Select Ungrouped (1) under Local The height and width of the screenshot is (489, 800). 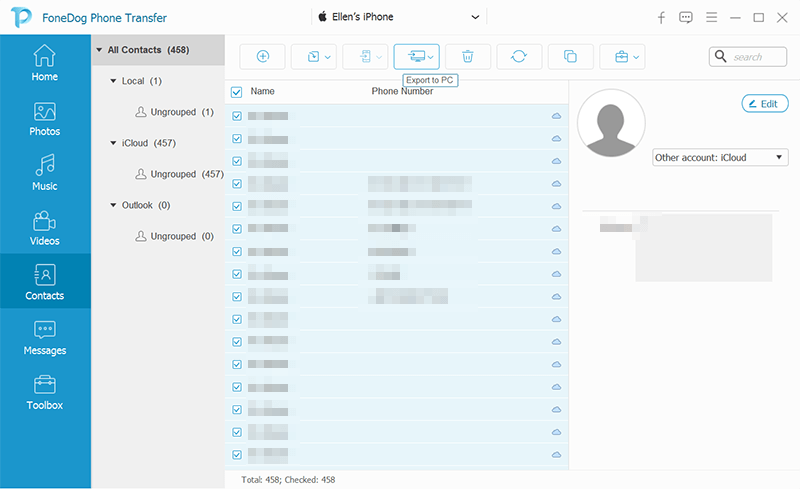174,112
